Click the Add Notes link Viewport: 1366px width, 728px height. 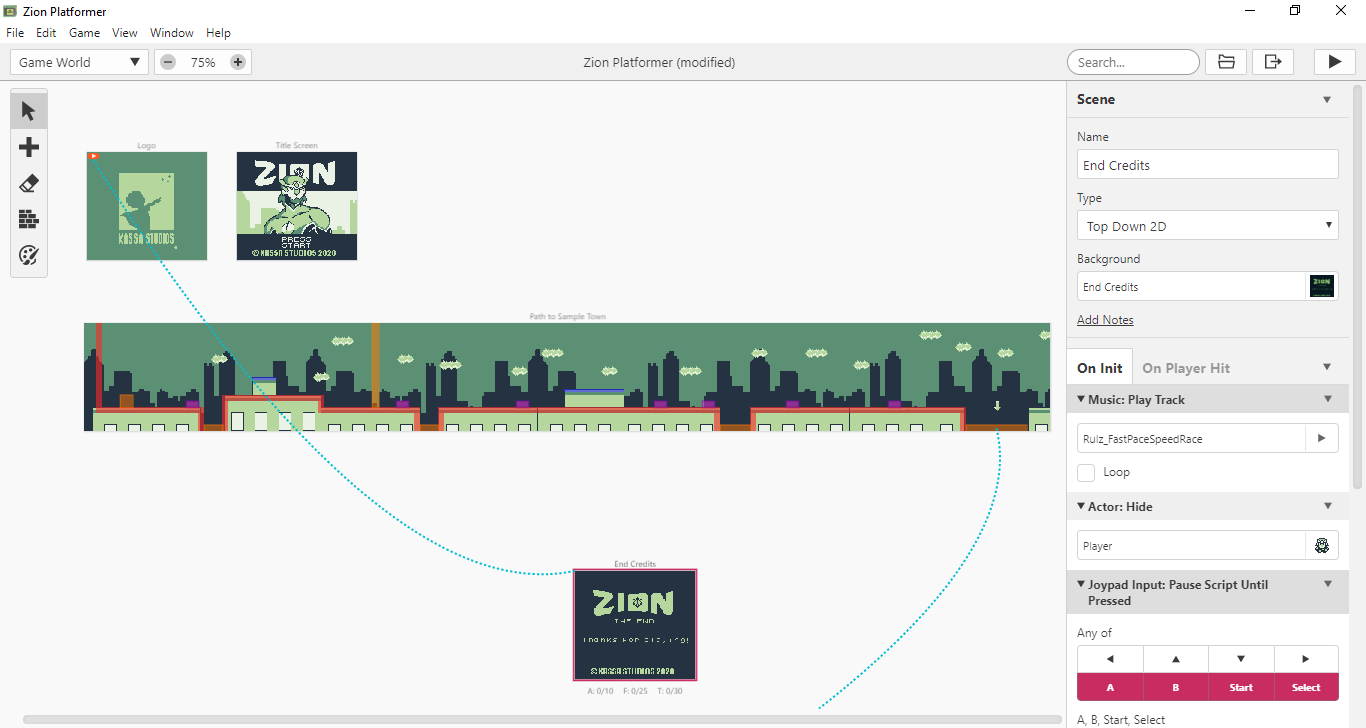pos(1105,320)
